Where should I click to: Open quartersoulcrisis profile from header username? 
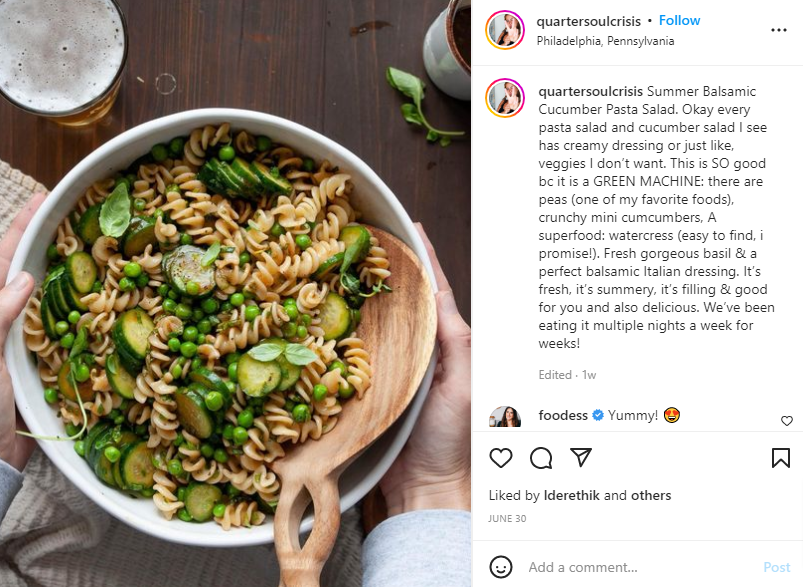[x=588, y=22]
